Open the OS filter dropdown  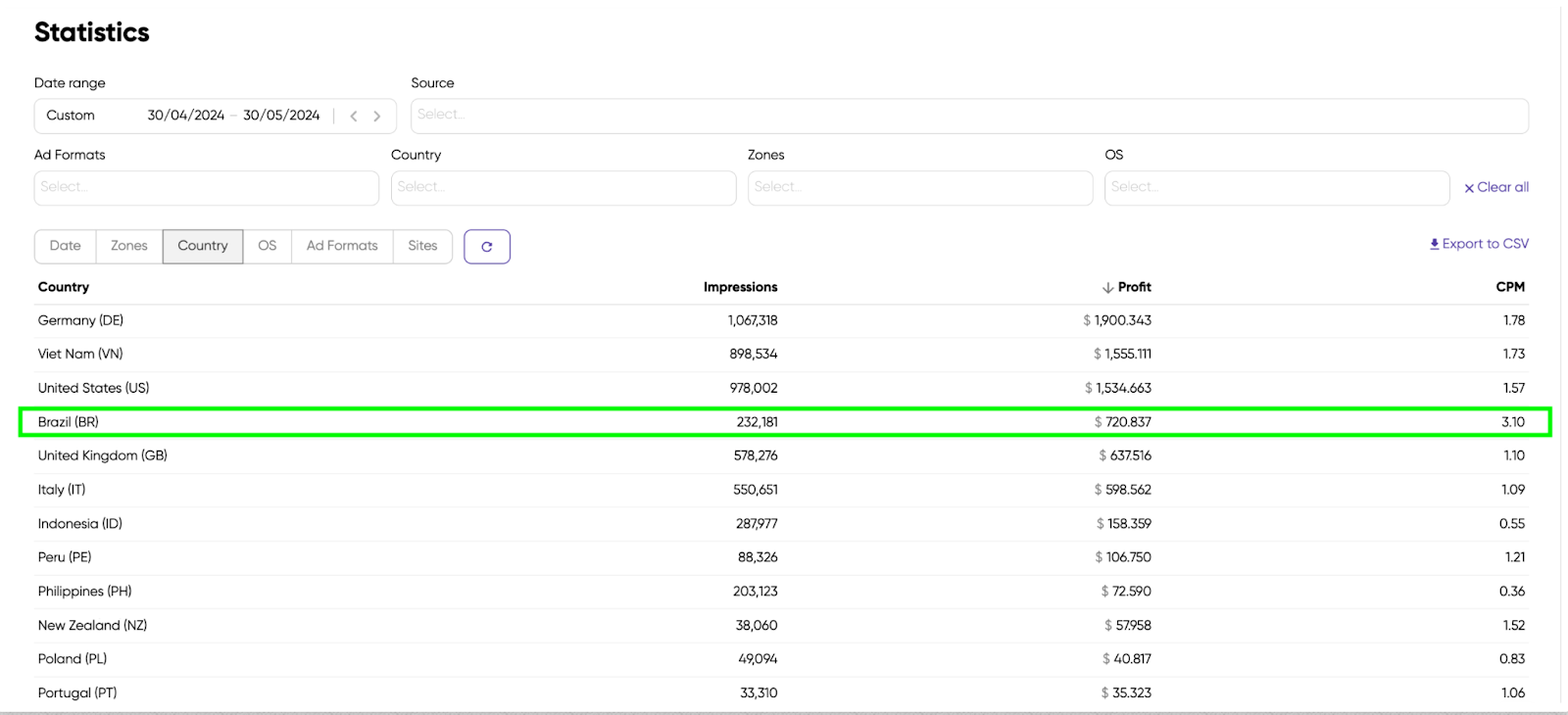coord(1276,188)
